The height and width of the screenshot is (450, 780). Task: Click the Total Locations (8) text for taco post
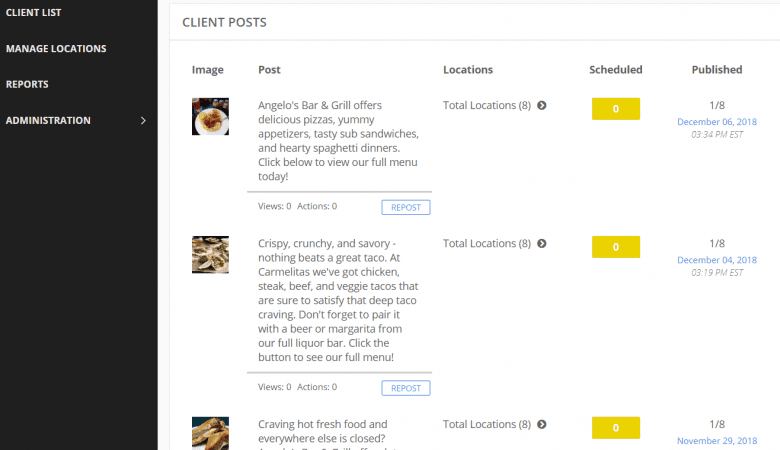(487, 243)
